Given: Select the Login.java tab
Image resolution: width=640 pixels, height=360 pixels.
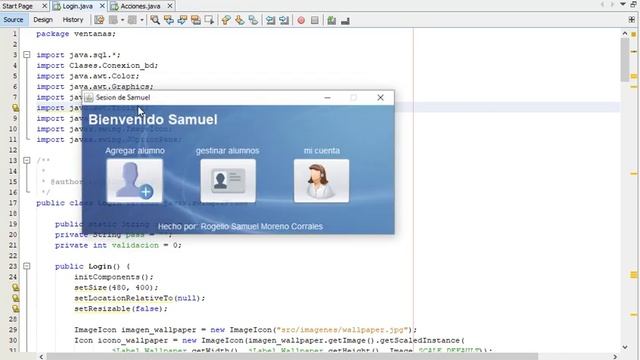Looking at the screenshot, I should click(x=77, y=6).
